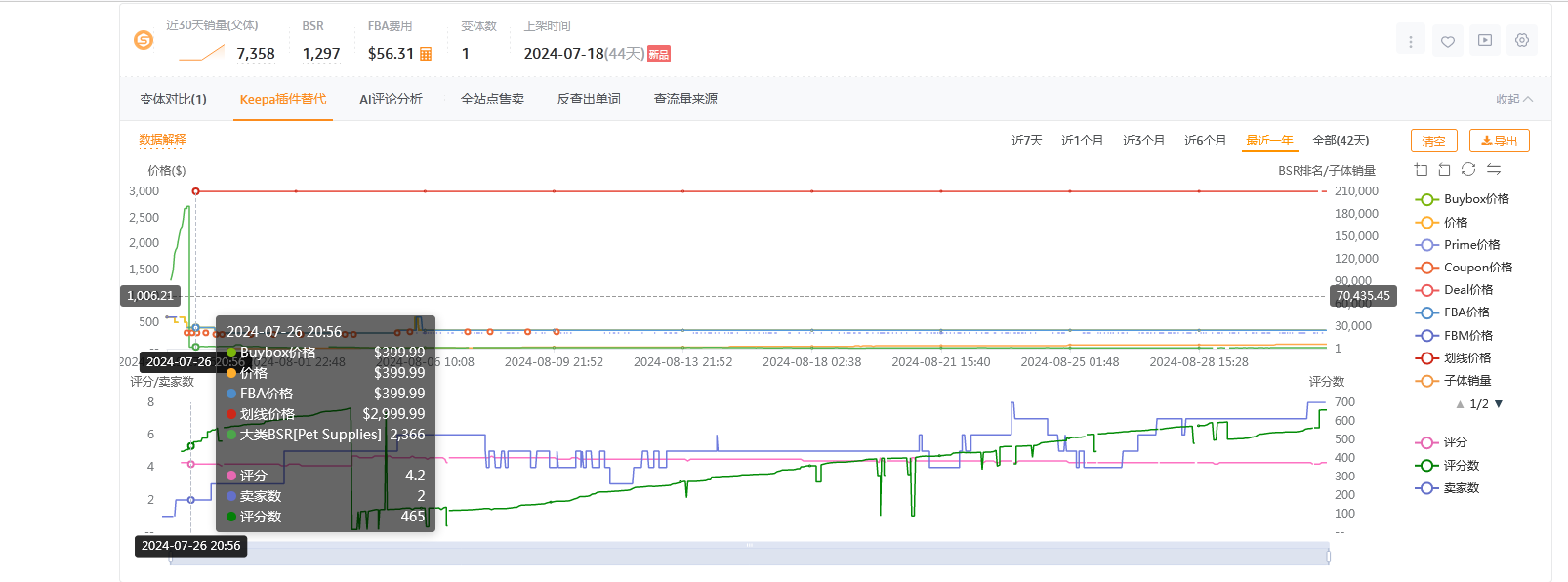Toggle Prime价格 series in legend
The width and height of the screenshot is (1568, 582).
point(1458,245)
